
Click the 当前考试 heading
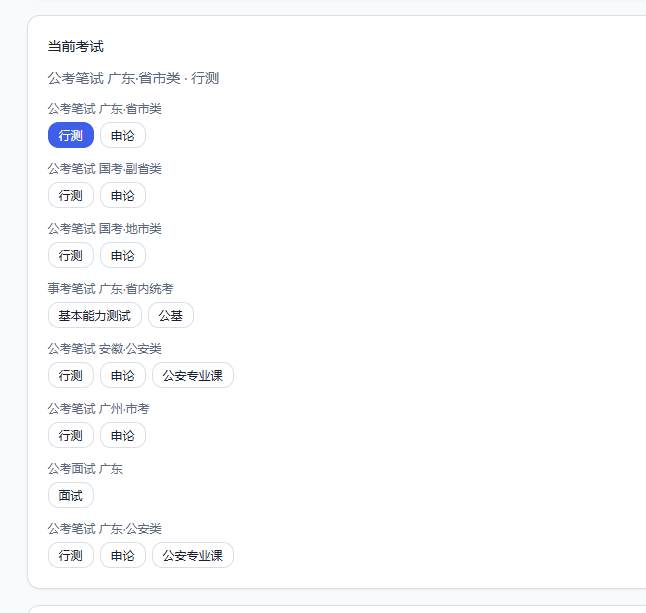(x=76, y=47)
